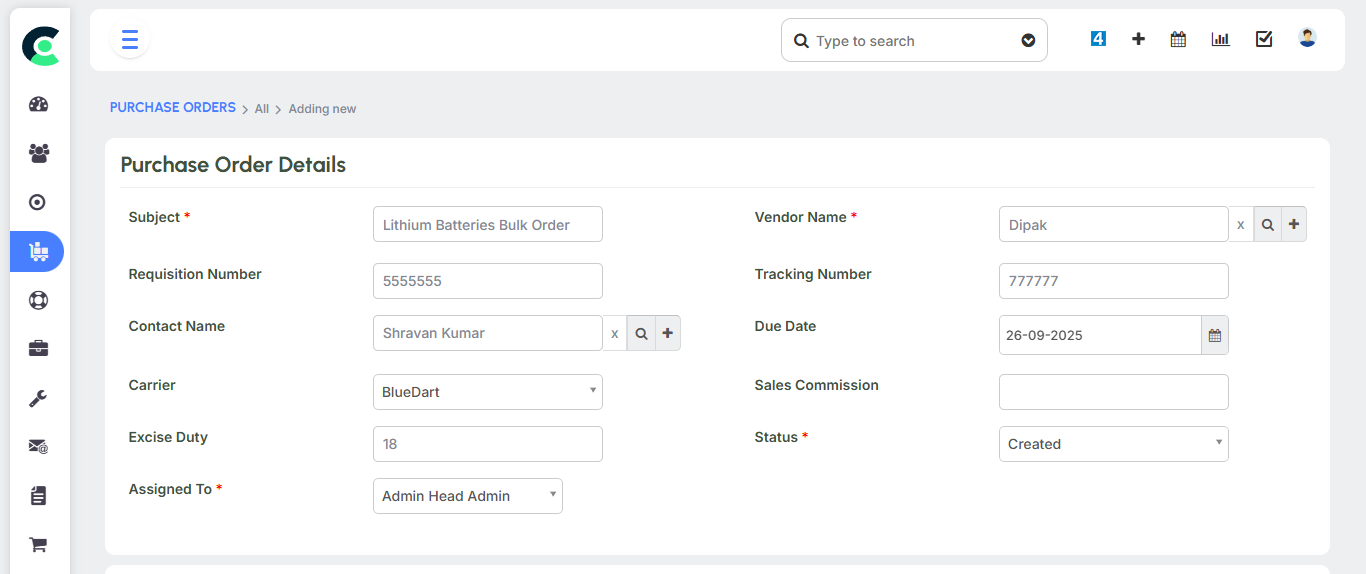
Task: Click the CRM logo in sidebar
Action: 41,46
